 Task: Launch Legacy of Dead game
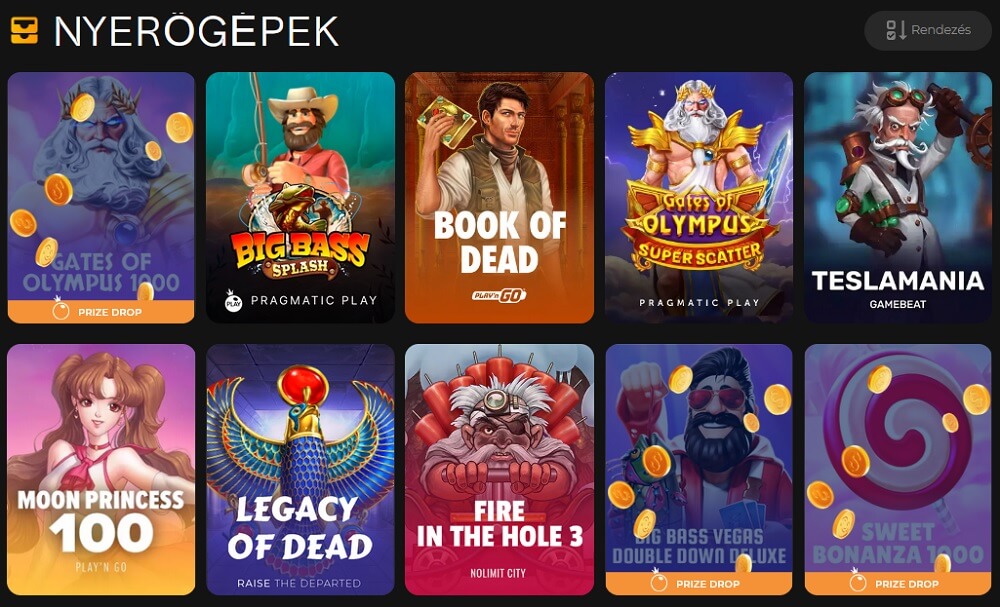coord(300,469)
